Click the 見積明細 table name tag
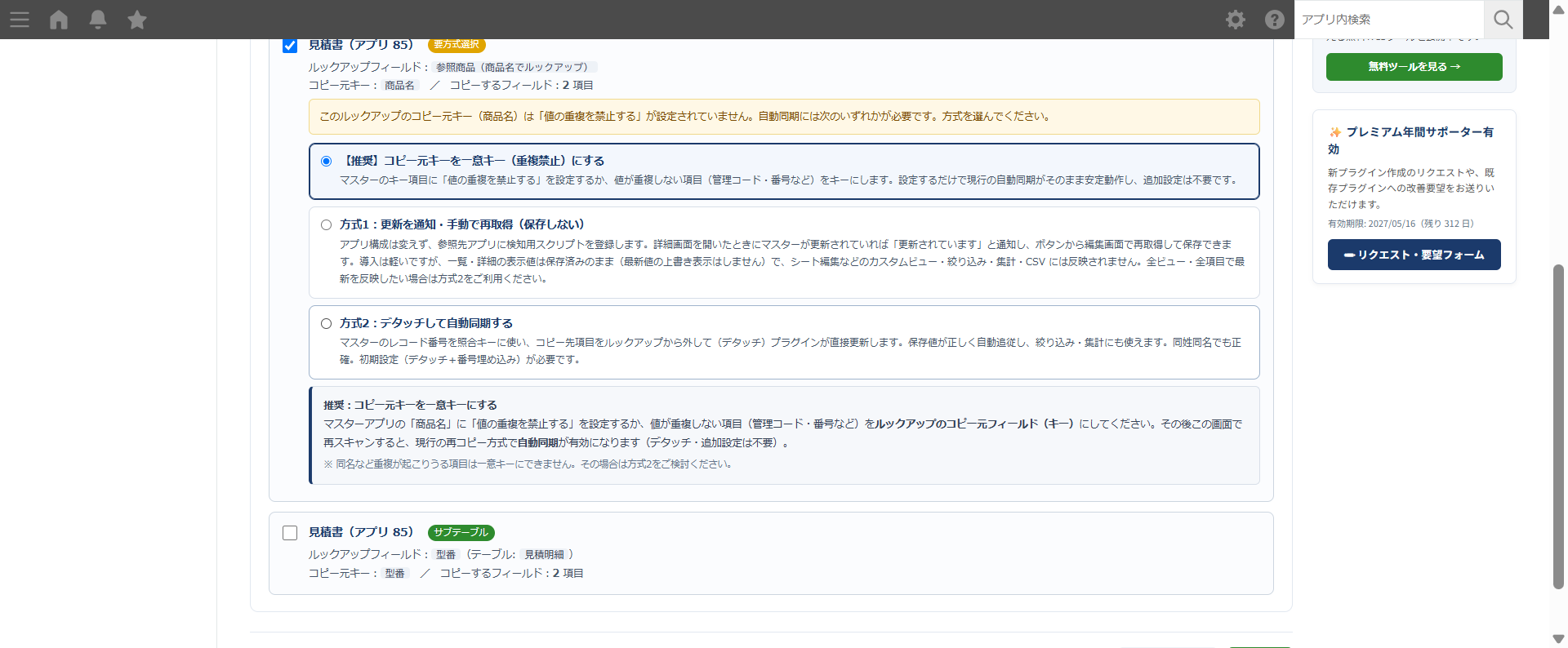The height and width of the screenshot is (648, 1568). coord(544,554)
